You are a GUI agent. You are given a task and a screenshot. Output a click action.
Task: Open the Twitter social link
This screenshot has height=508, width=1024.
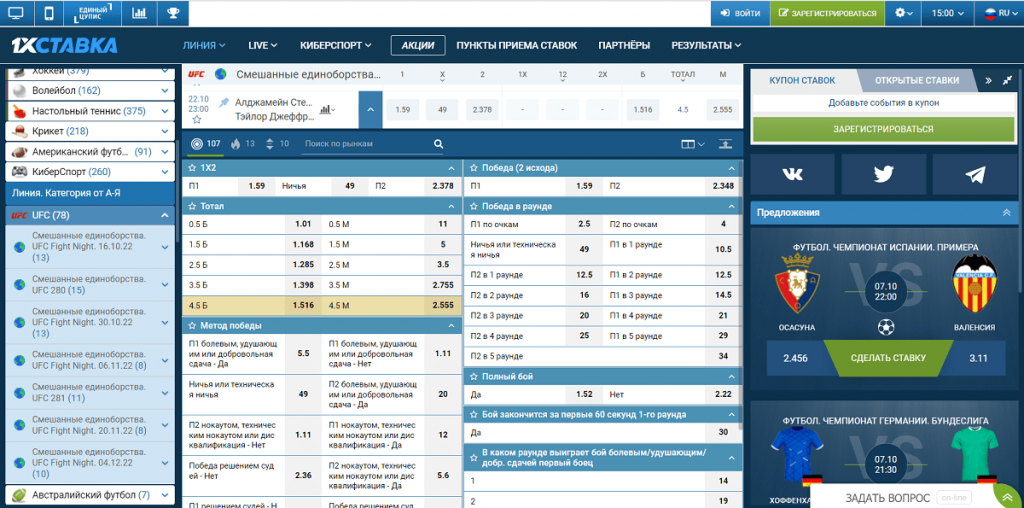click(883, 174)
